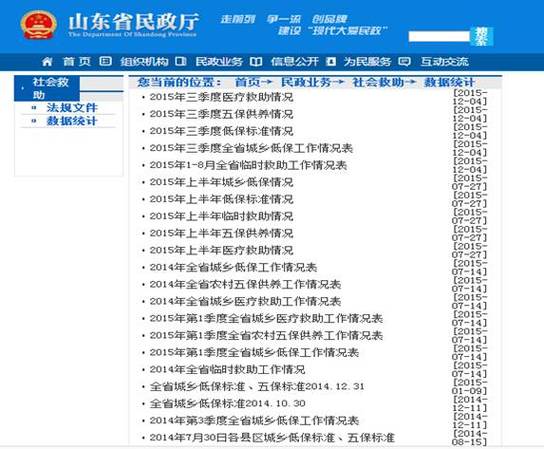The height and width of the screenshot is (449, 544).
Task: Open 全省城乡低保标准、五保标准2014.12.31
Action: coord(257,386)
